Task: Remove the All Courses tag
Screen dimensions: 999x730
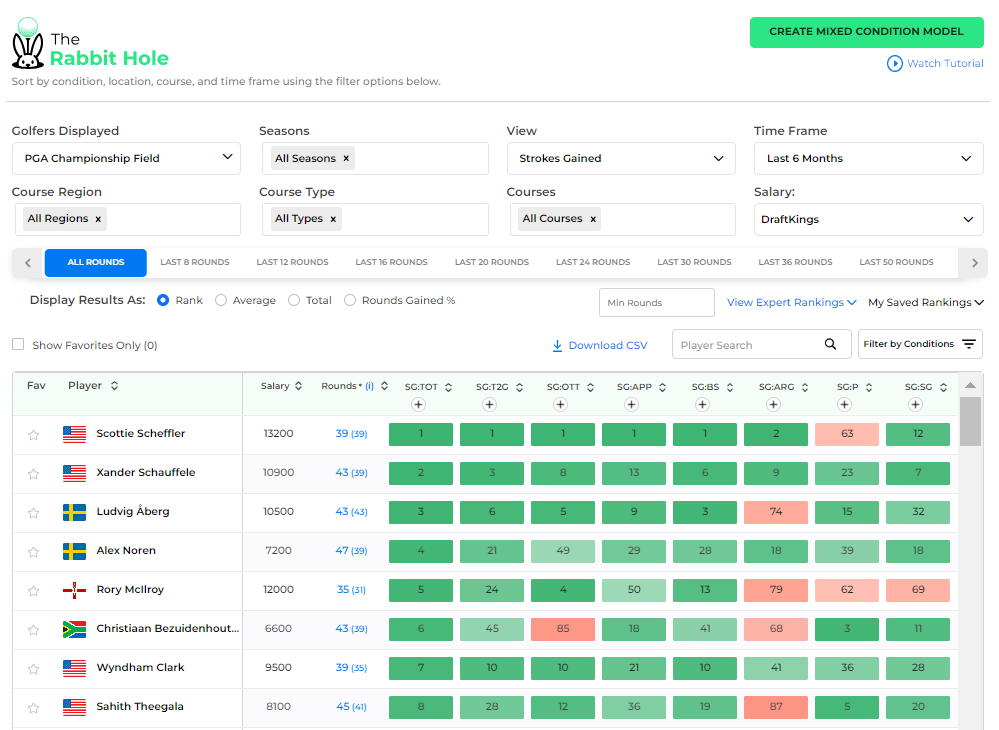Action: (x=593, y=219)
